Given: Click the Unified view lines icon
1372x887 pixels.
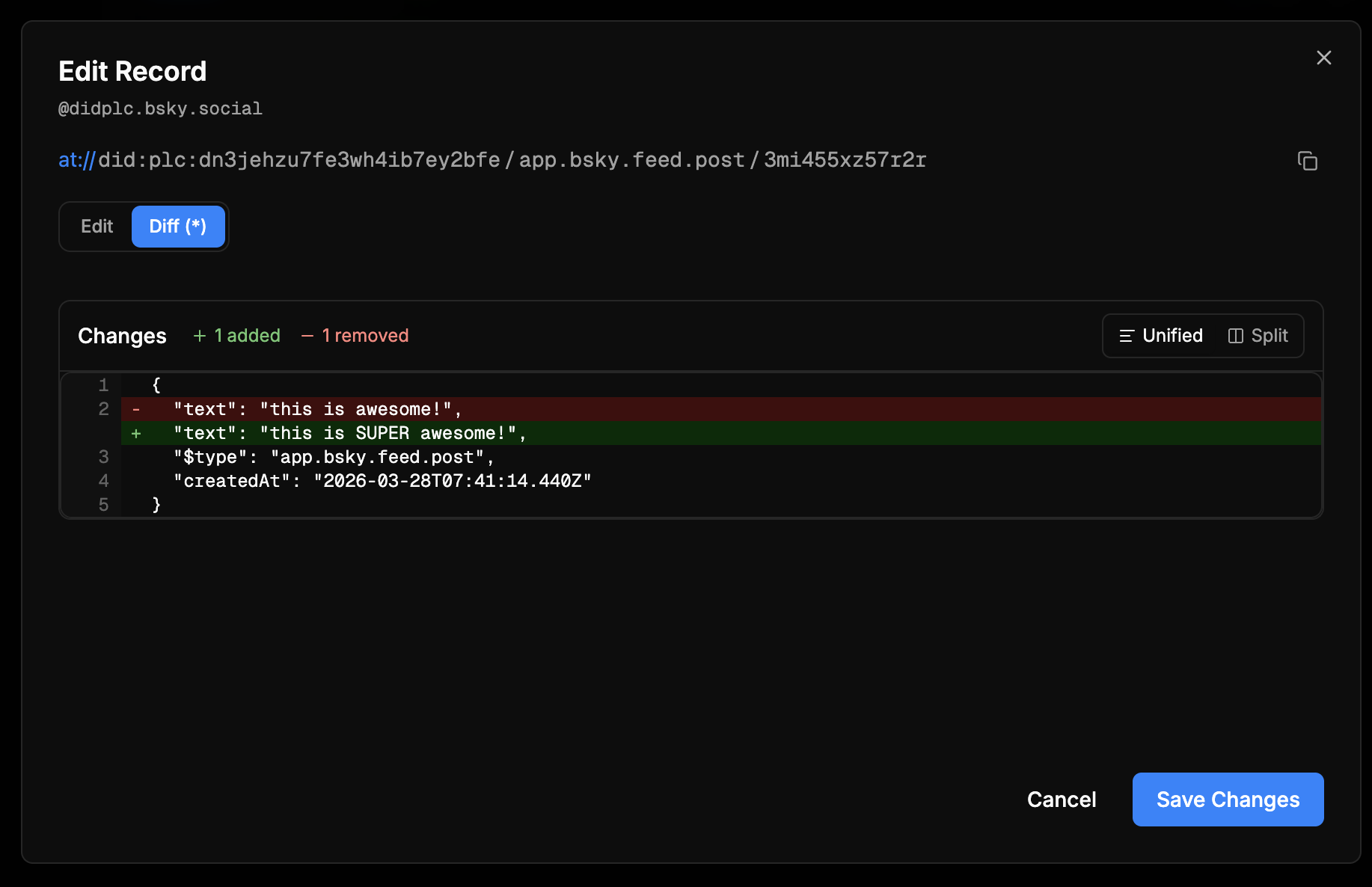Looking at the screenshot, I should 1126,336.
